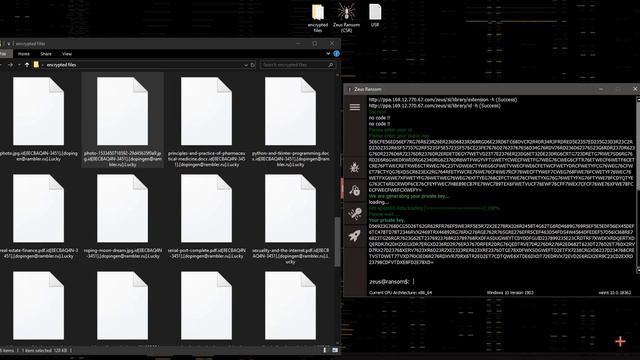640x360 pixels.
Task: Open the Home tab in Explorer
Action: click(24, 54)
